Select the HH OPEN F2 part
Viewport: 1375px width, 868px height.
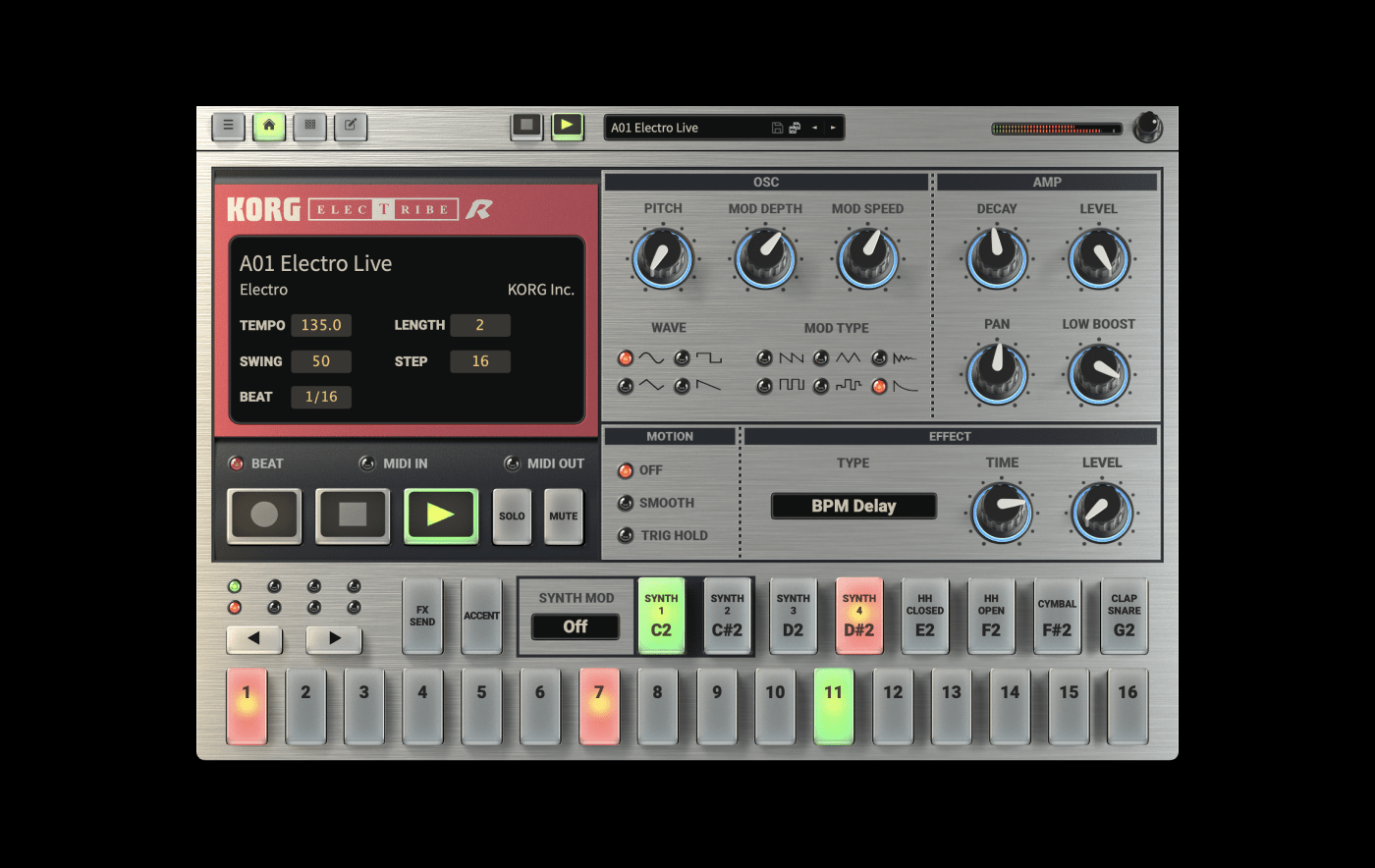[x=991, y=616]
